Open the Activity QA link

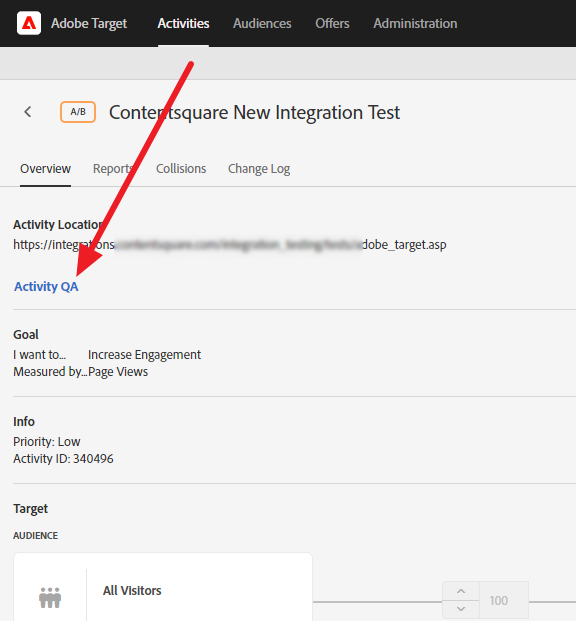tap(46, 286)
